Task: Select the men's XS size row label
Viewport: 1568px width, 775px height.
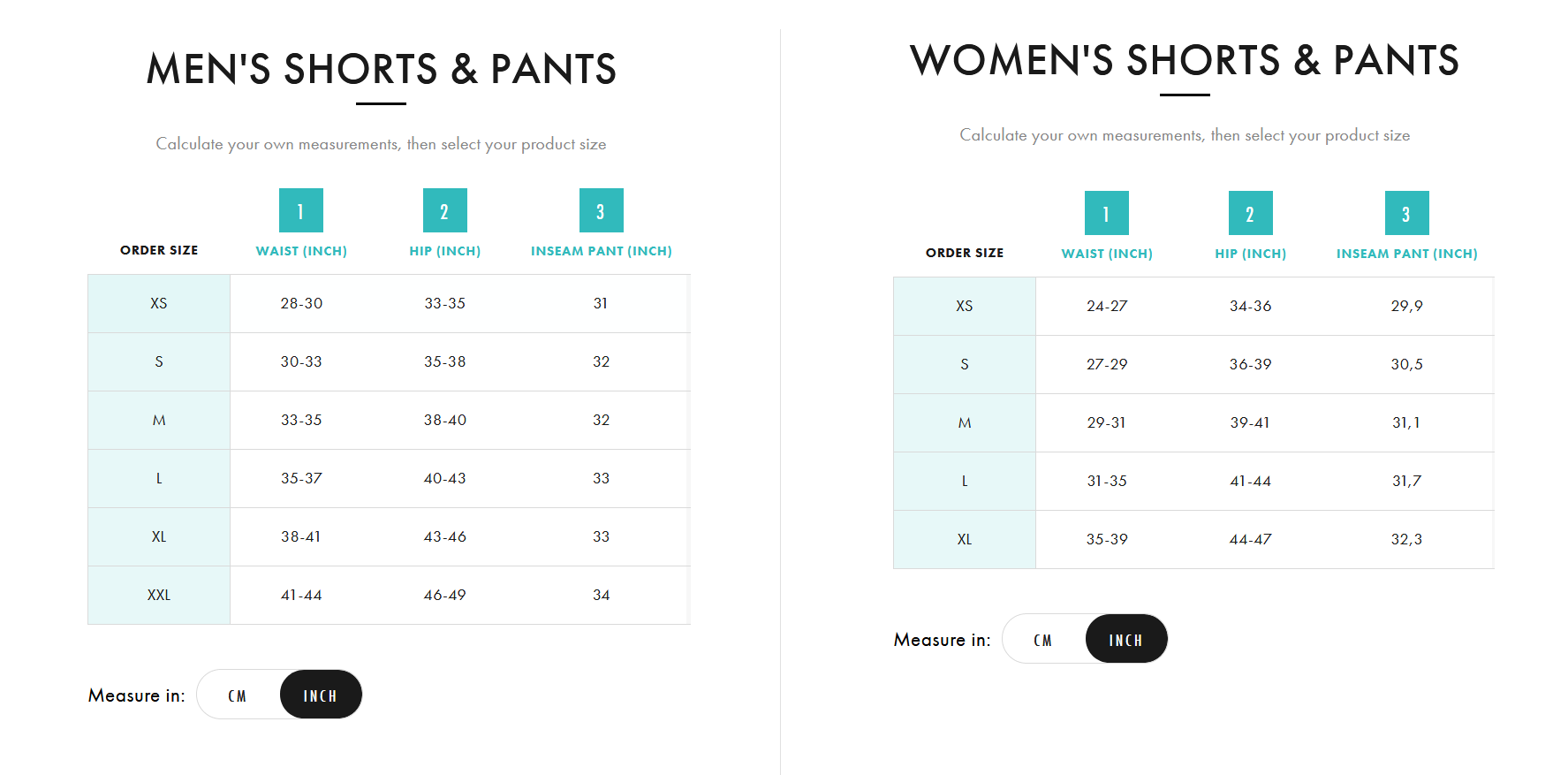Action: point(159,303)
